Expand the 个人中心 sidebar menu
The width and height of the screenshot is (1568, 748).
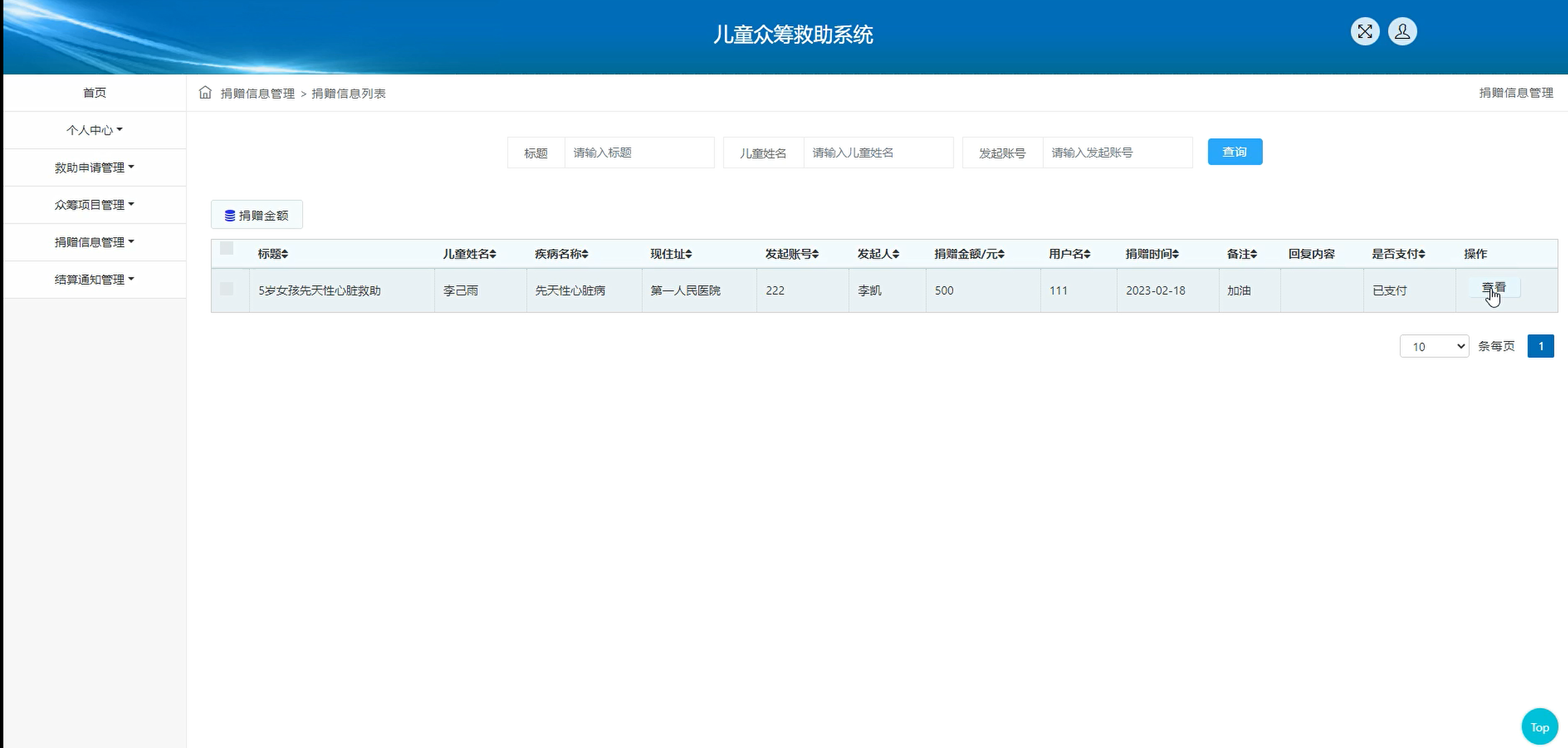[x=94, y=130]
